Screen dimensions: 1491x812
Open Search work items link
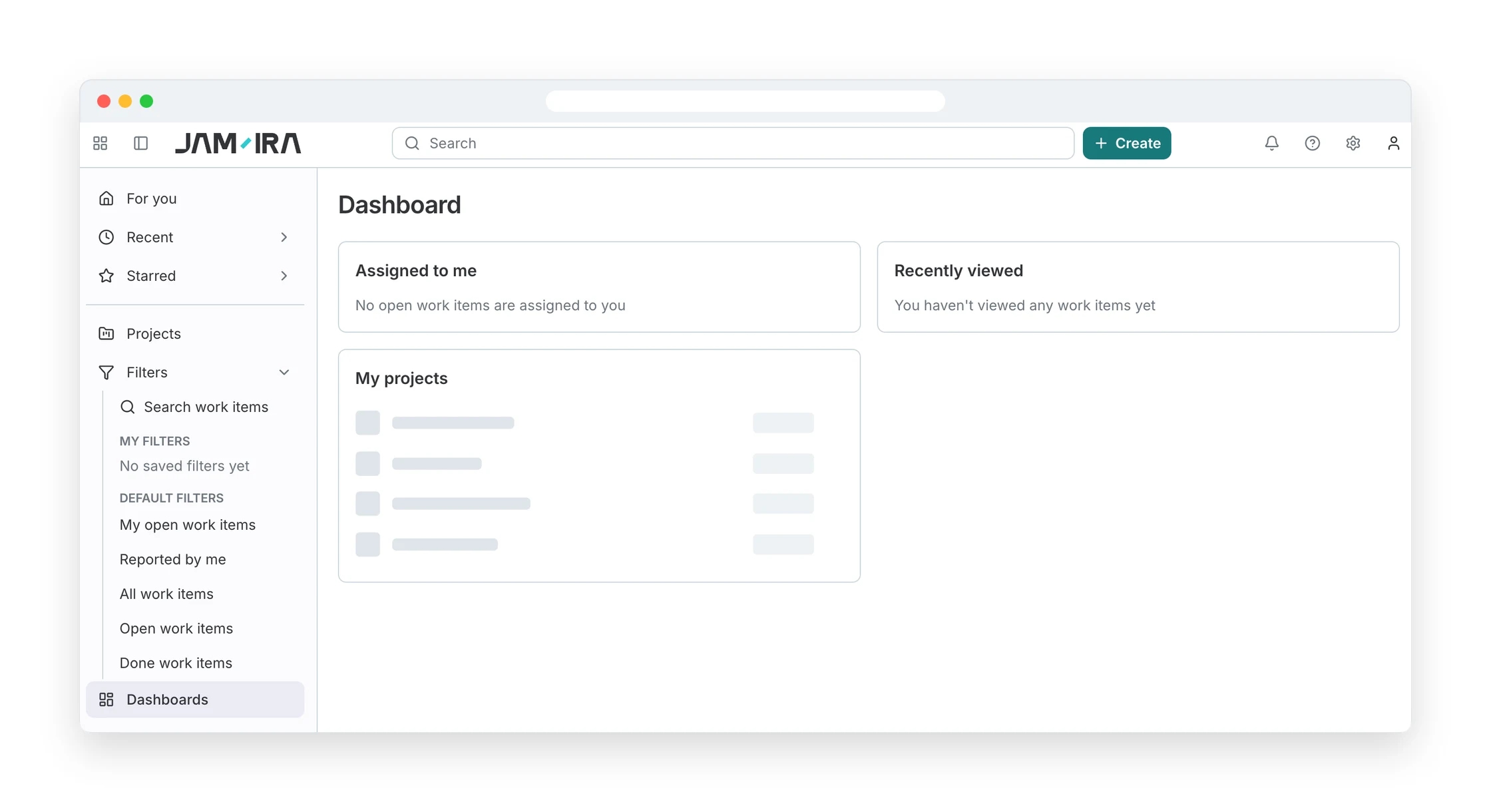(x=206, y=407)
